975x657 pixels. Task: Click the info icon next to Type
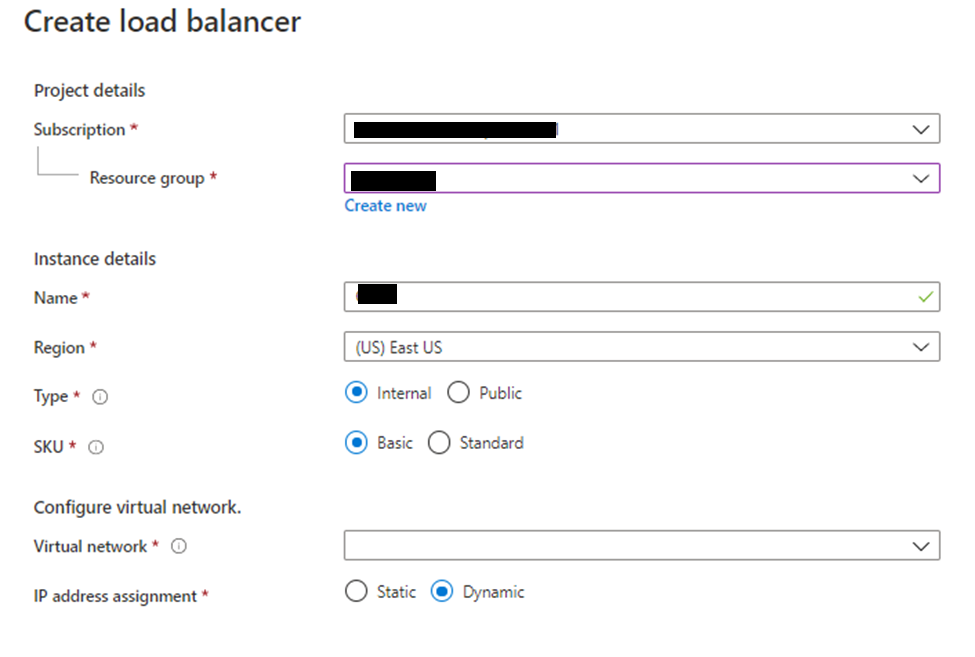pos(100,397)
